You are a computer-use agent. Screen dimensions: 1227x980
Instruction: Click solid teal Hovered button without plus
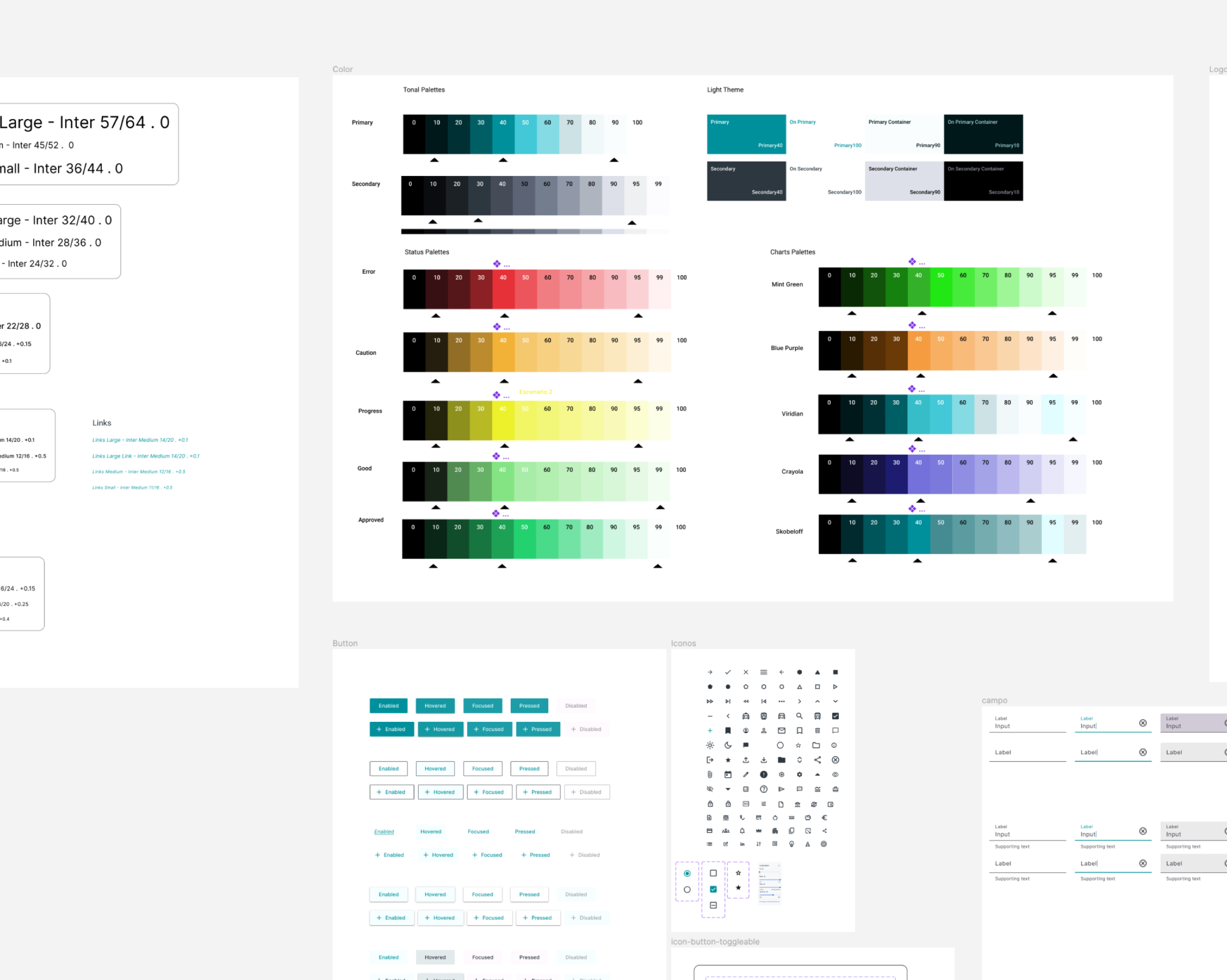click(435, 706)
